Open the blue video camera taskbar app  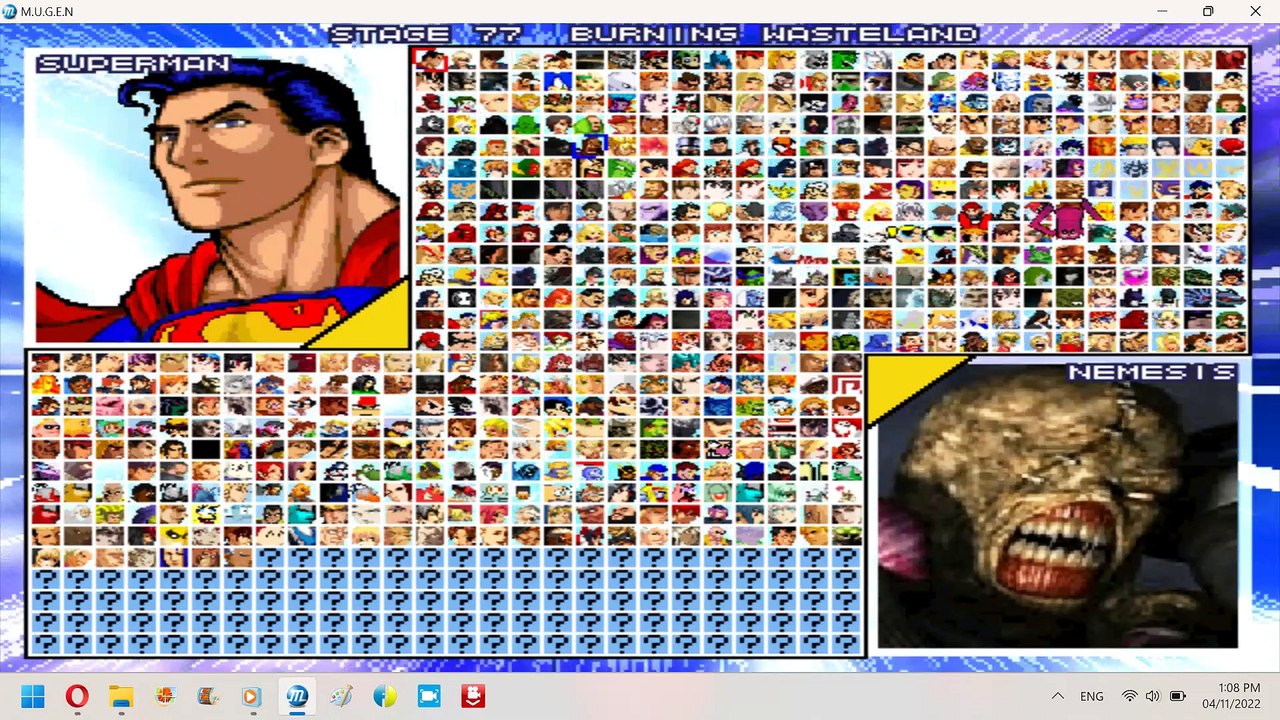click(x=429, y=696)
